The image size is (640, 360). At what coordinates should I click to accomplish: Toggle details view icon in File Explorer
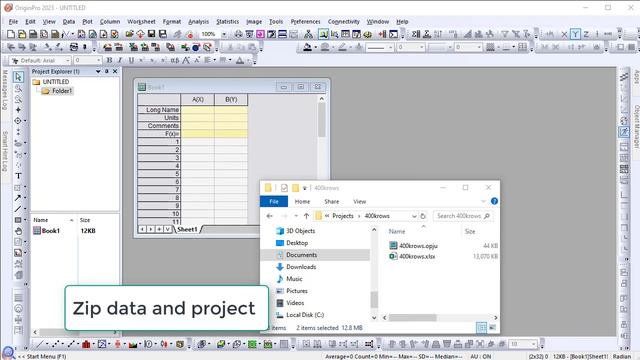point(482,327)
